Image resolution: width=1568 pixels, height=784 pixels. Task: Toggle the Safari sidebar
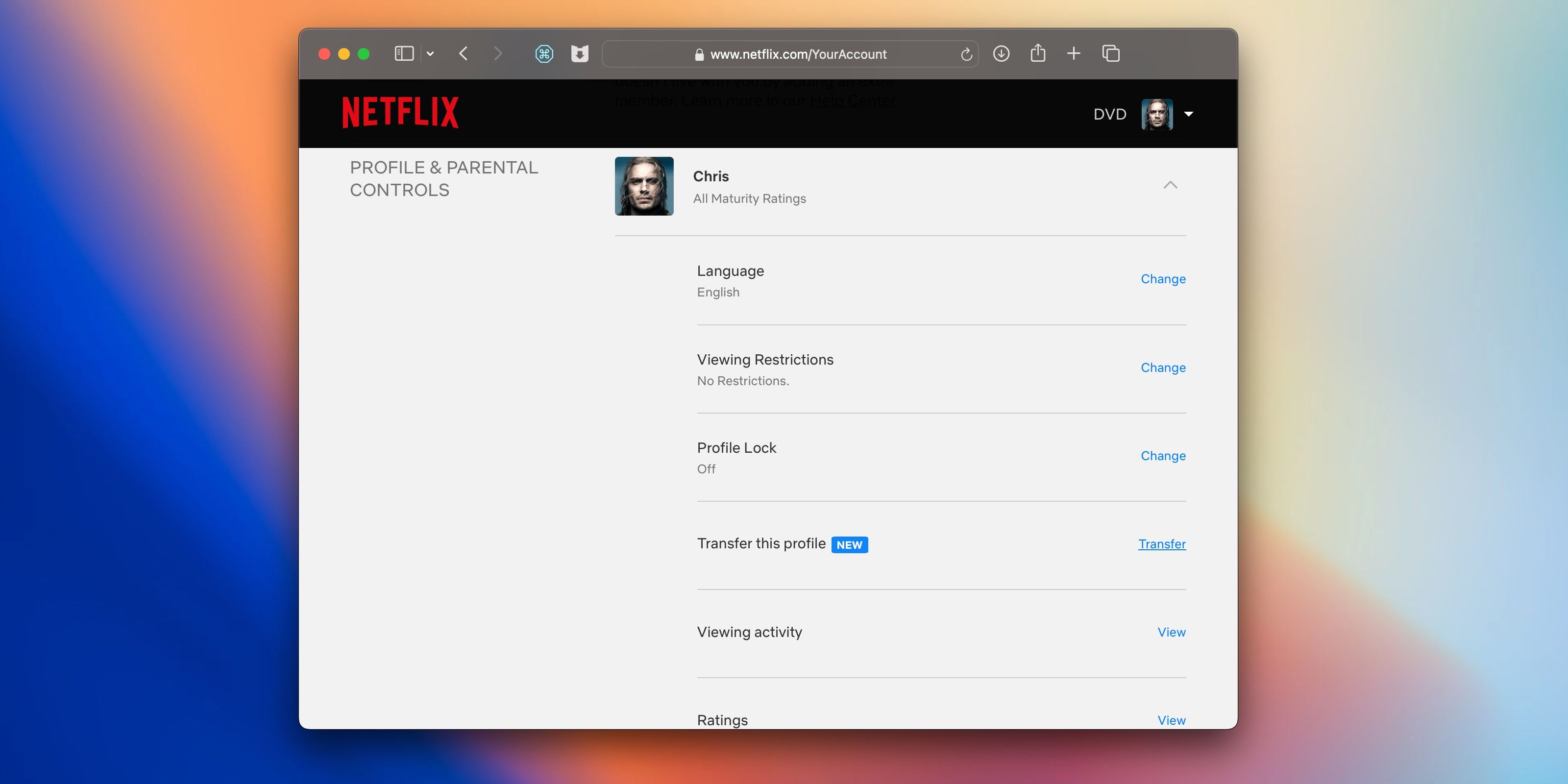404,53
